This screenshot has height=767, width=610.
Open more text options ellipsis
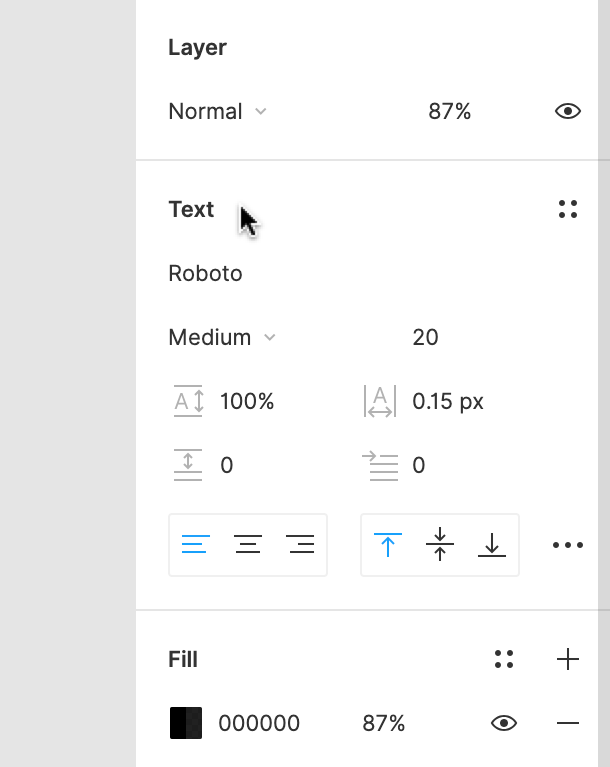point(568,545)
